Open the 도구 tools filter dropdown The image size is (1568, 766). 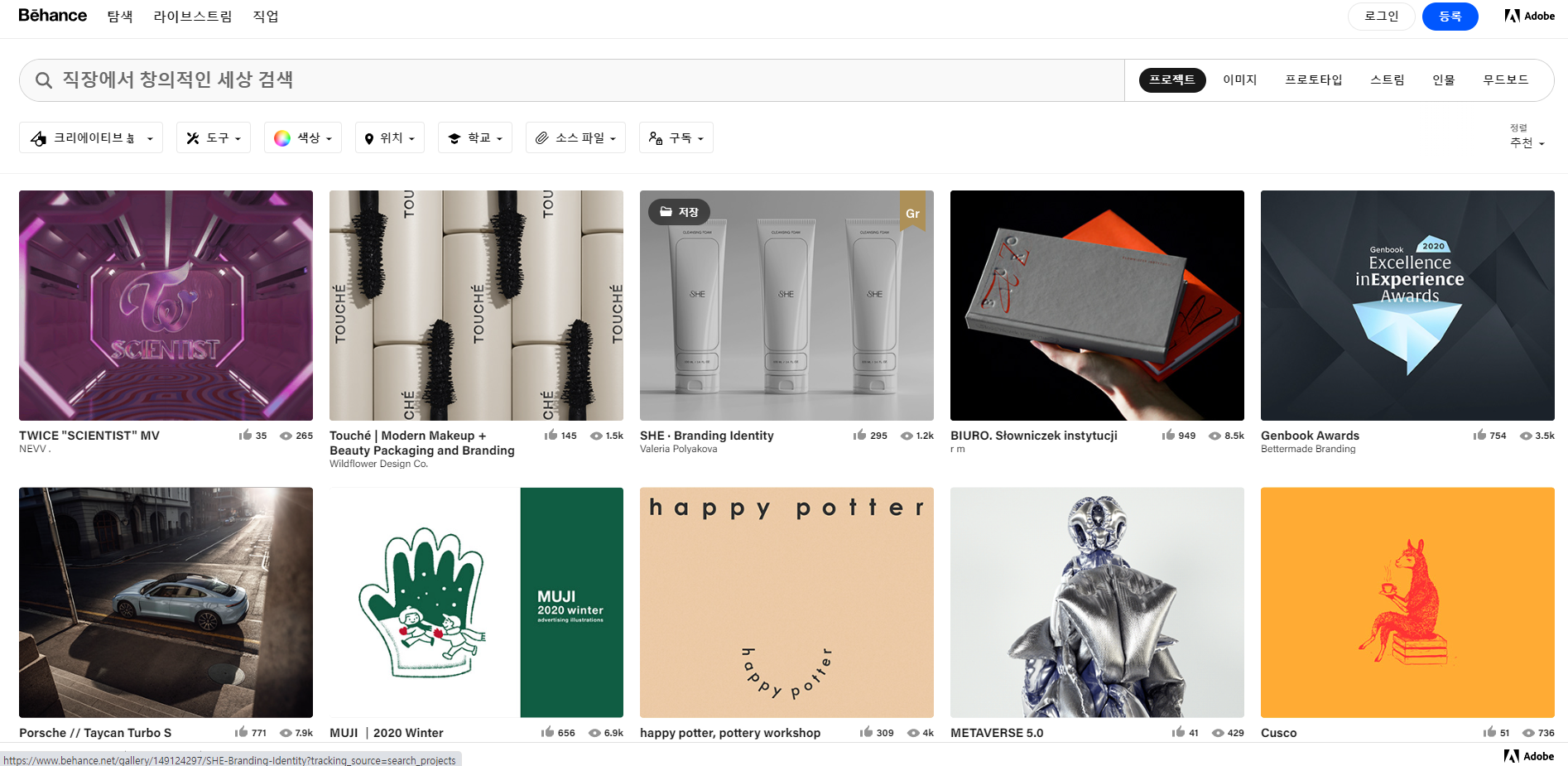(214, 137)
